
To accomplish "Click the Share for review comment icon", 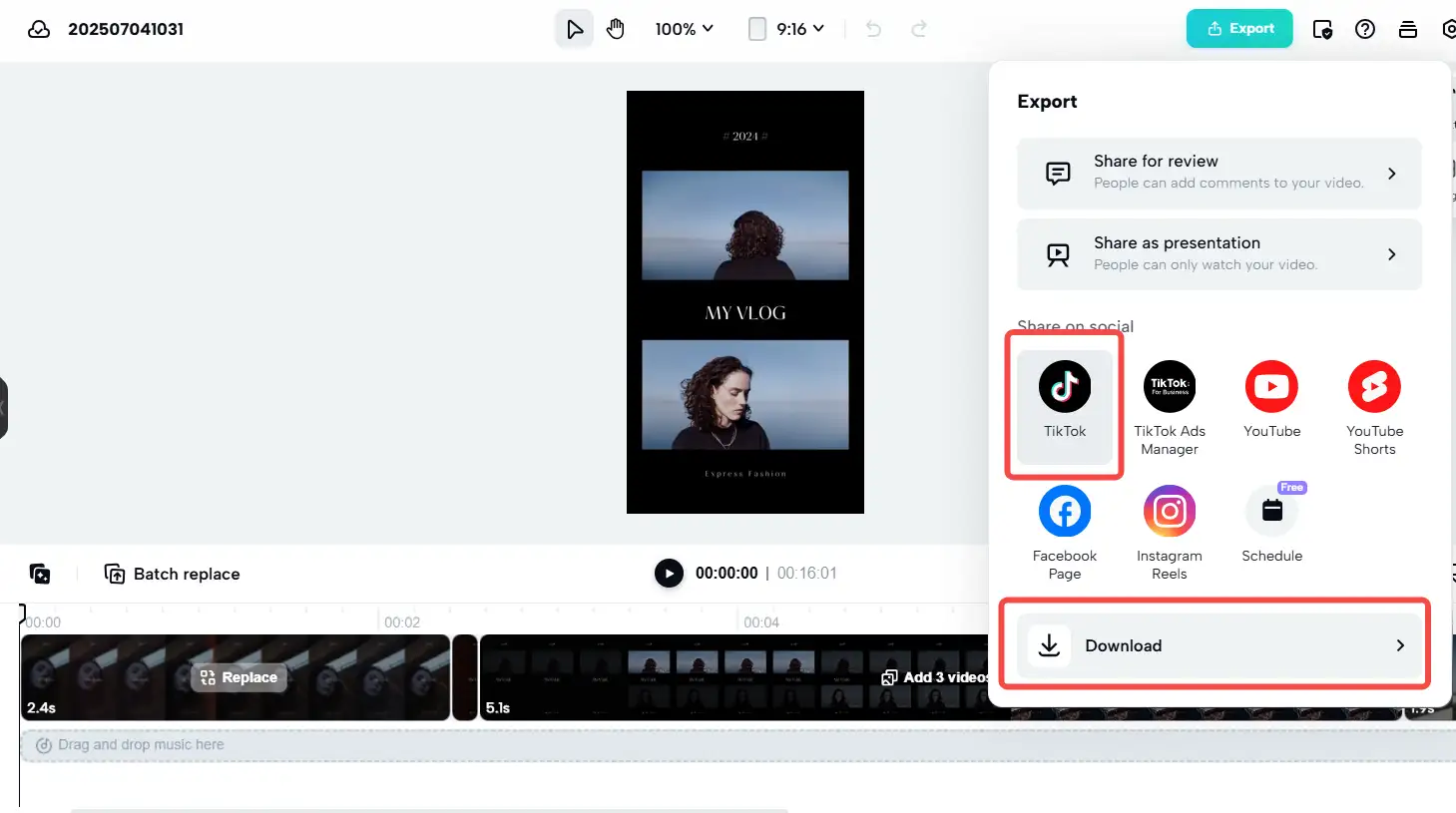I will [1058, 174].
